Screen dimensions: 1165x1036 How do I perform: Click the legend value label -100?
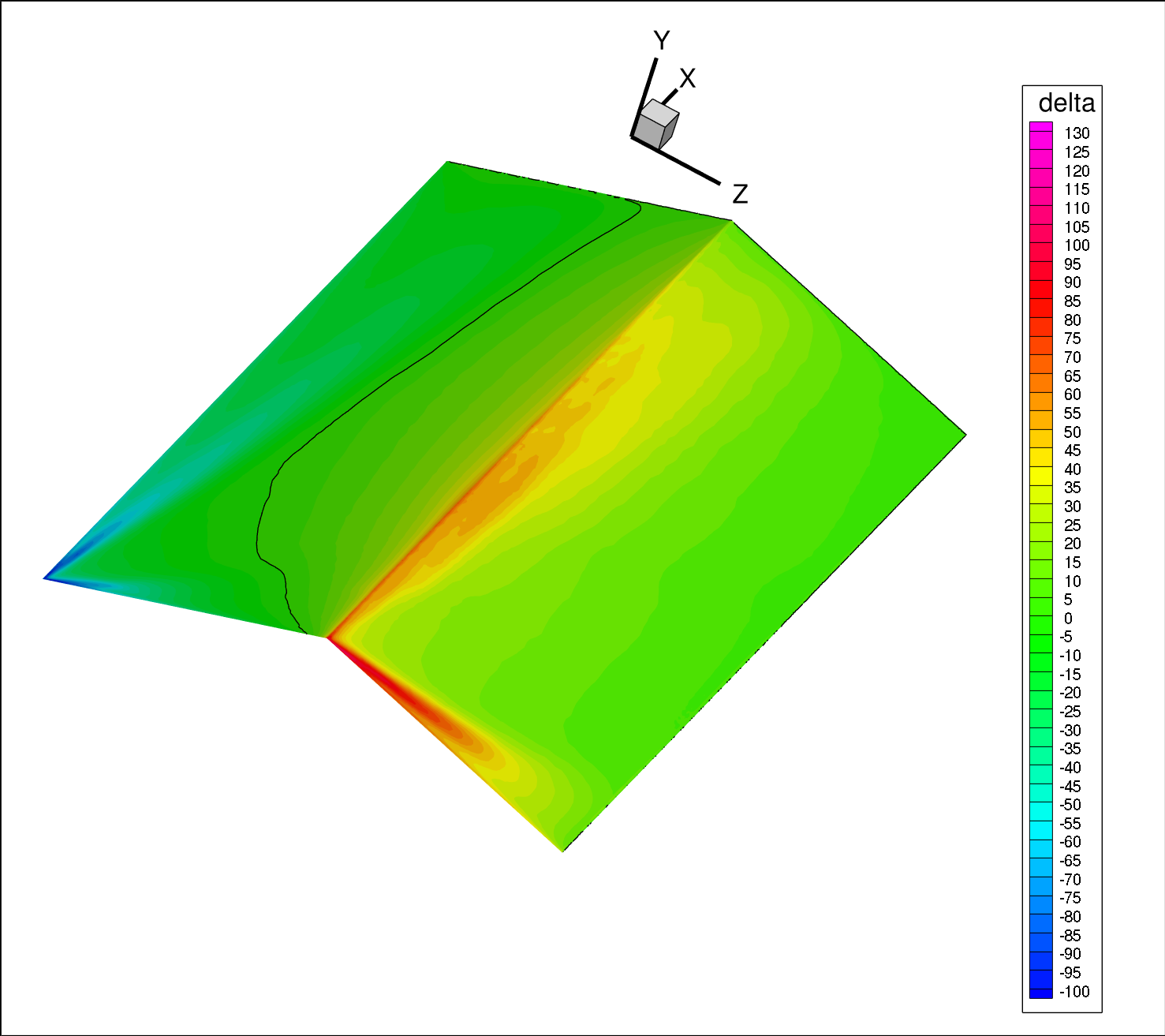pos(1074,992)
